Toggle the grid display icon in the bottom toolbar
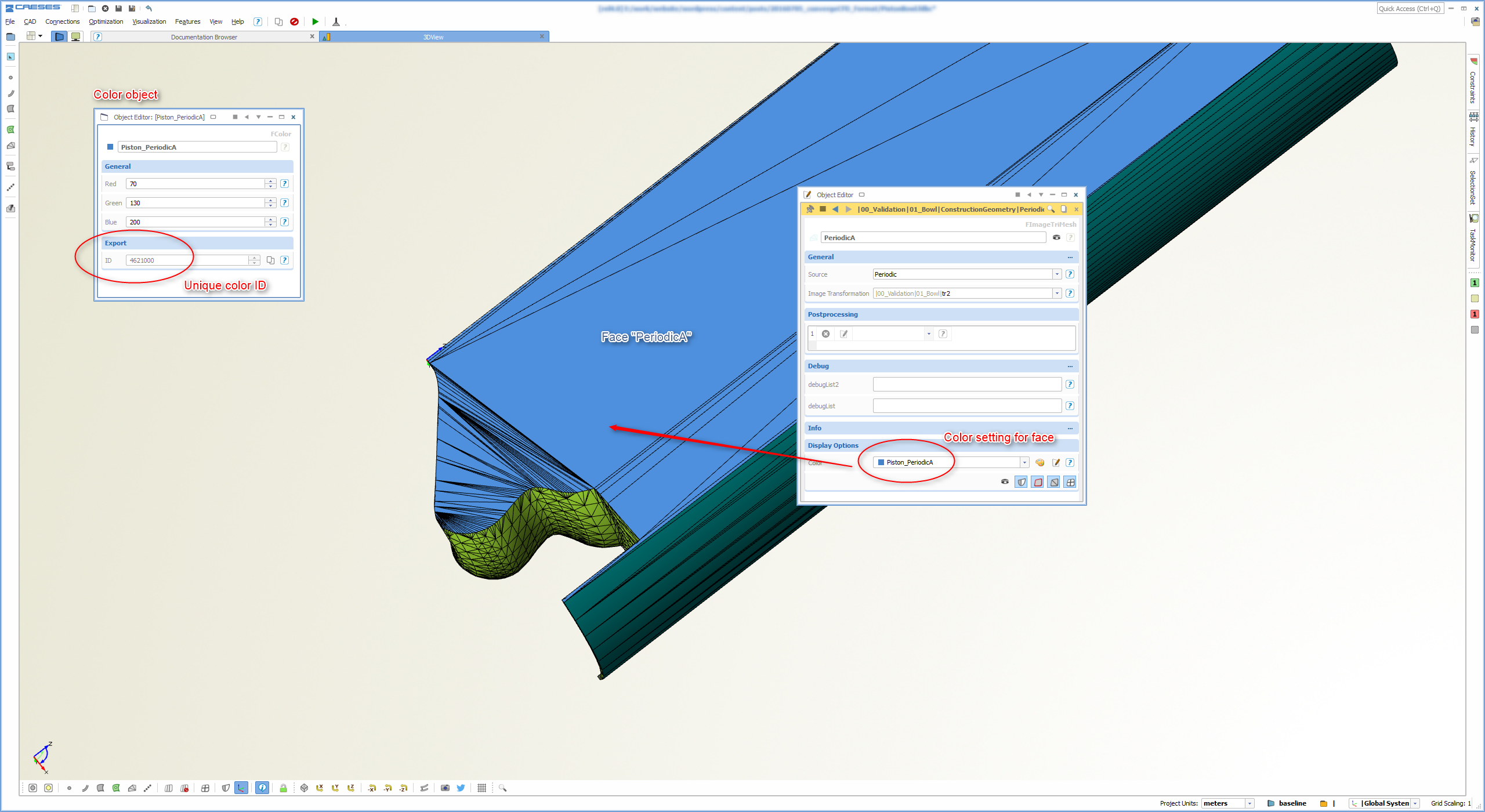 (481, 788)
